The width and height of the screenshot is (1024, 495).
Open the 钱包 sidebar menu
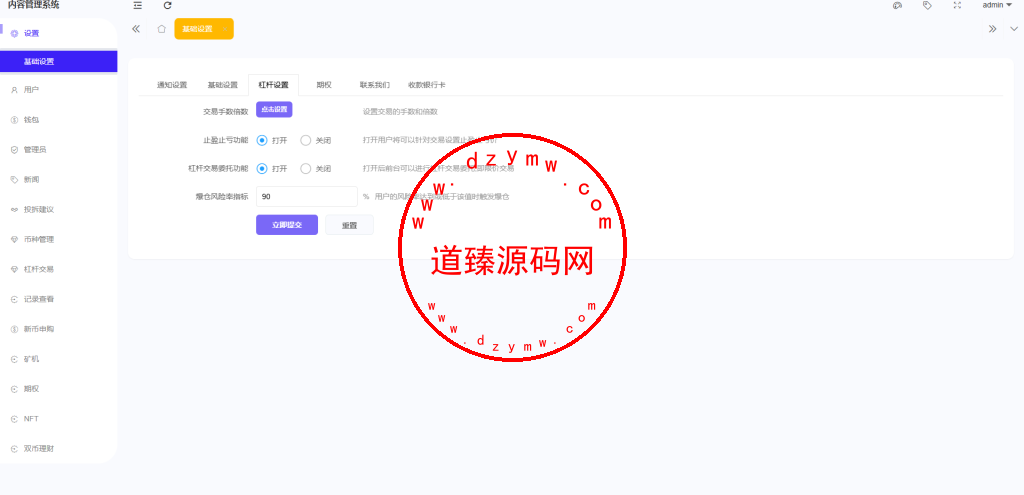59,120
